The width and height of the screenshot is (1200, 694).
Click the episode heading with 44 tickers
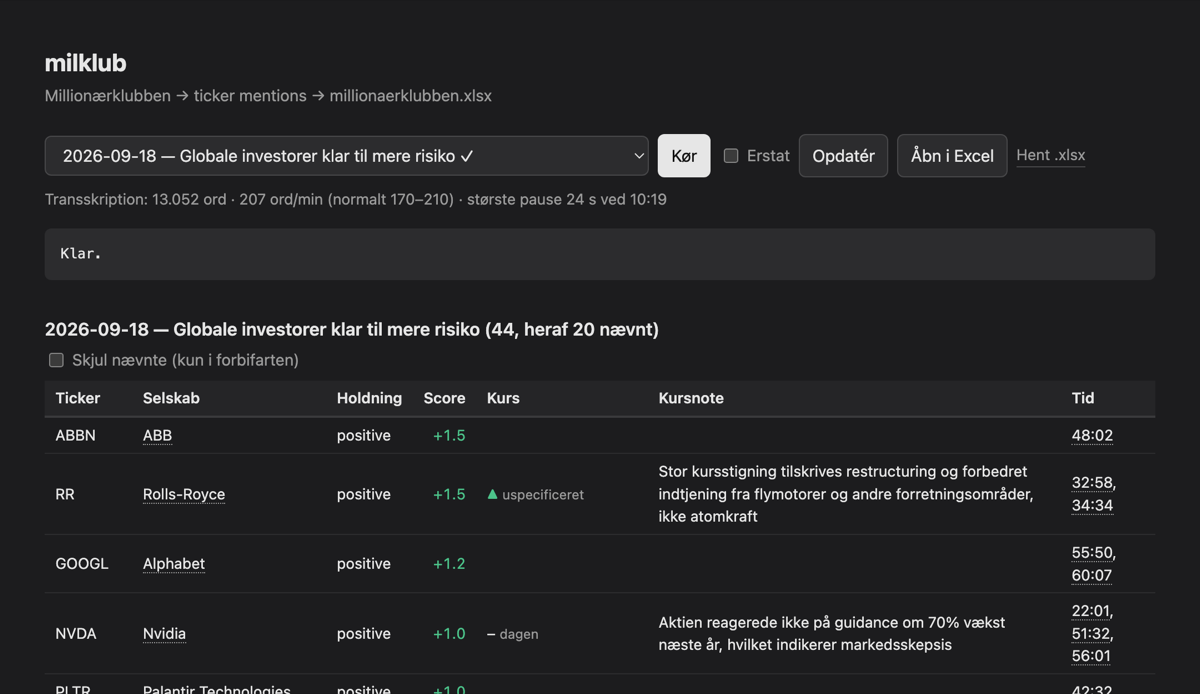click(x=352, y=329)
